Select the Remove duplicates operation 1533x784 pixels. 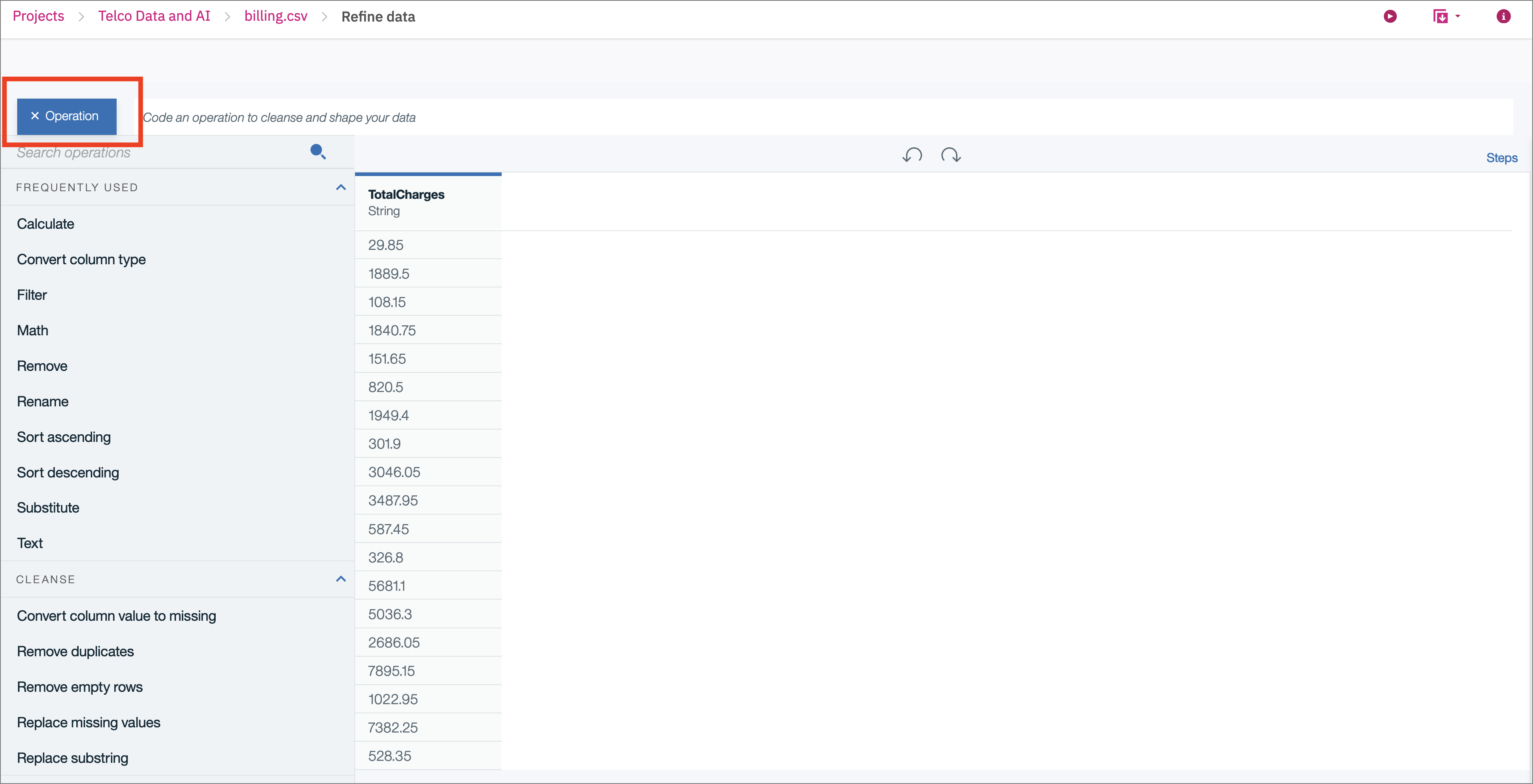click(75, 651)
